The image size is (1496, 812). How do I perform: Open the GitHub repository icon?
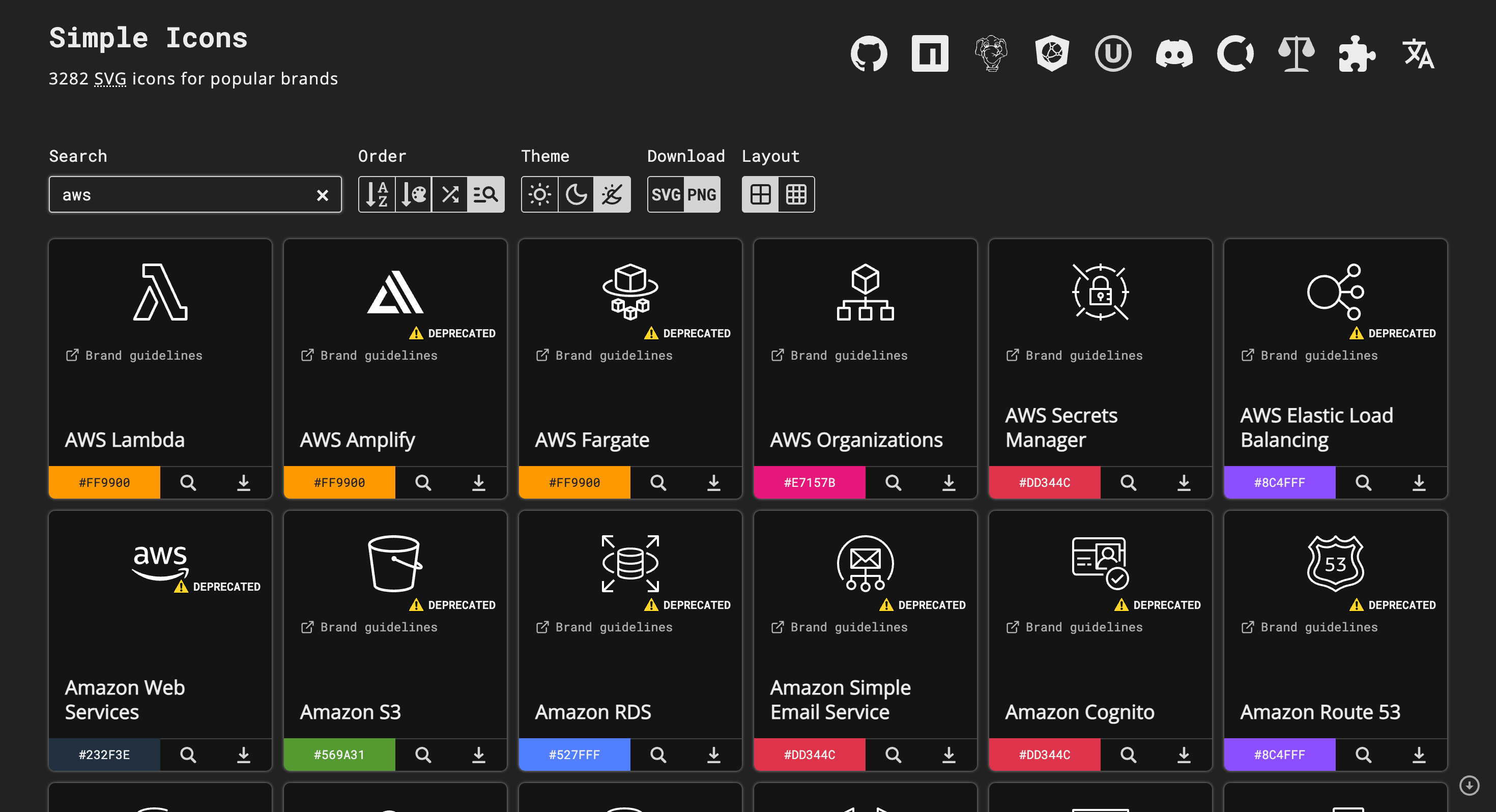click(869, 54)
